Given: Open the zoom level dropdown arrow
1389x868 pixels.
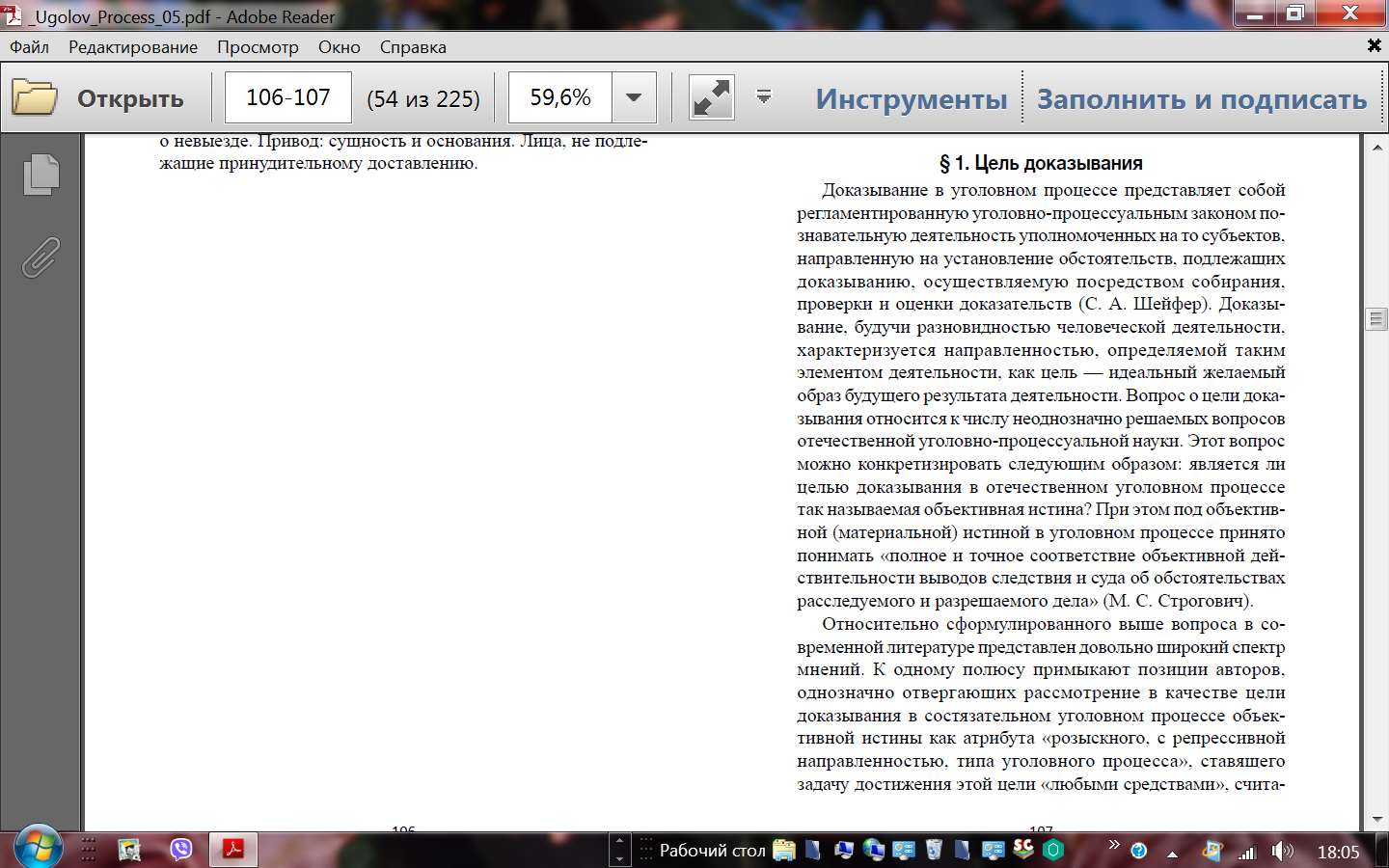Looking at the screenshot, I should tap(634, 97).
